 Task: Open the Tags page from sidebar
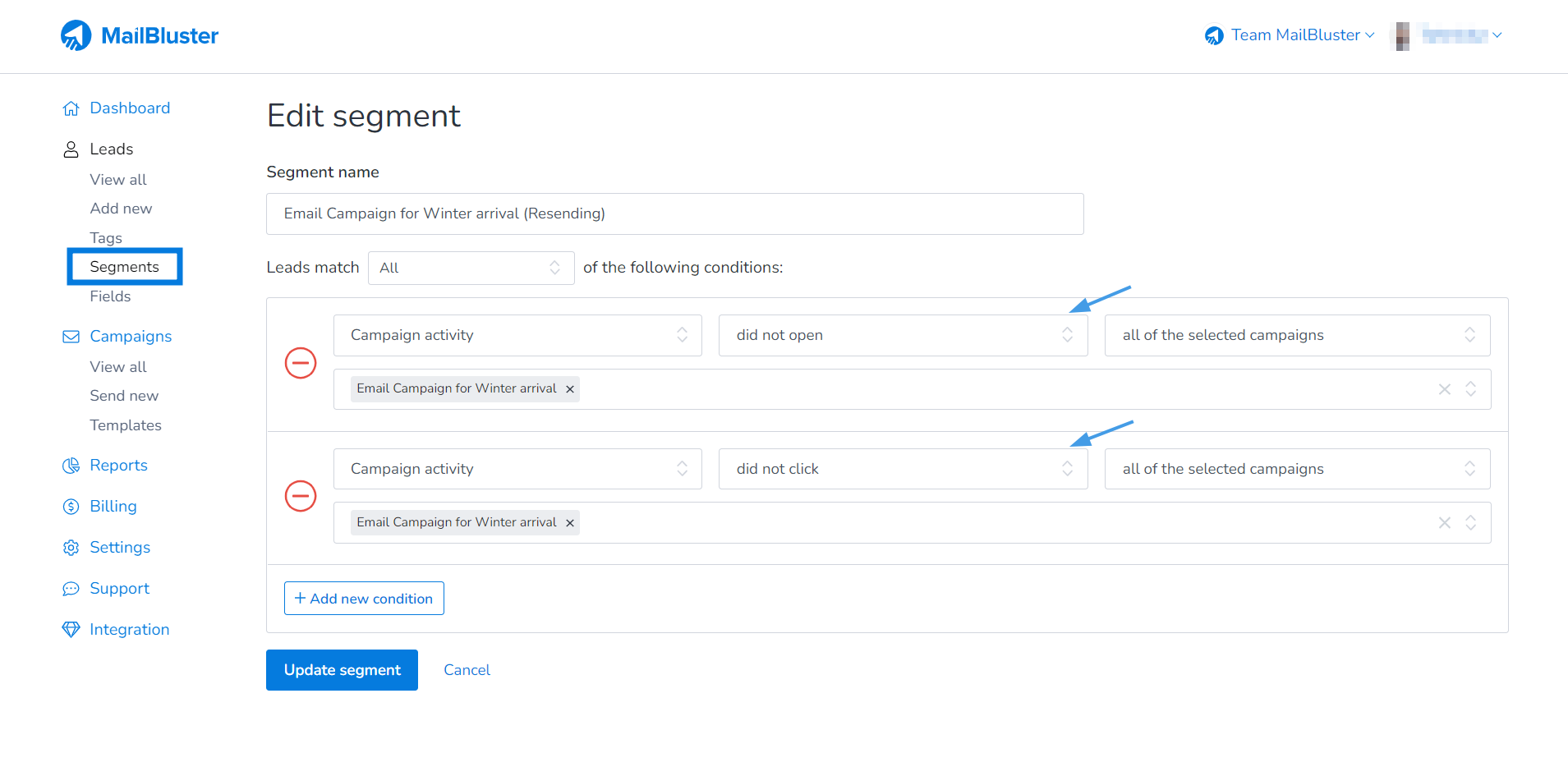[x=105, y=237]
